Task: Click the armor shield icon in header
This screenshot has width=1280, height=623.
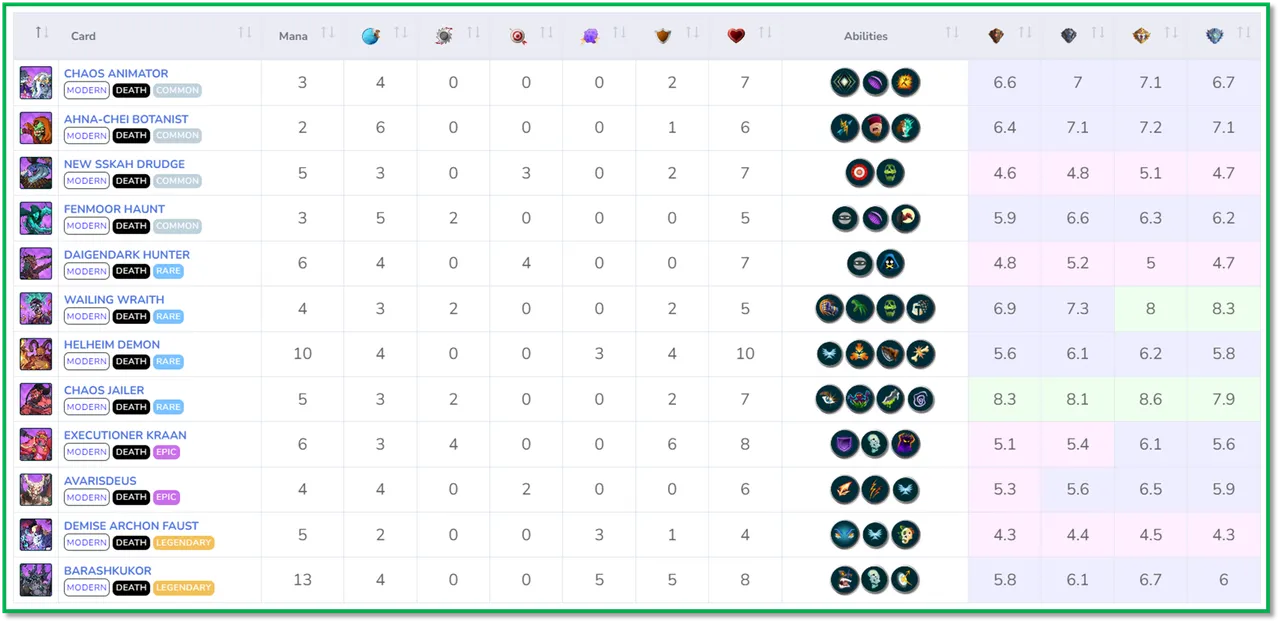Action: coord(663,36)
